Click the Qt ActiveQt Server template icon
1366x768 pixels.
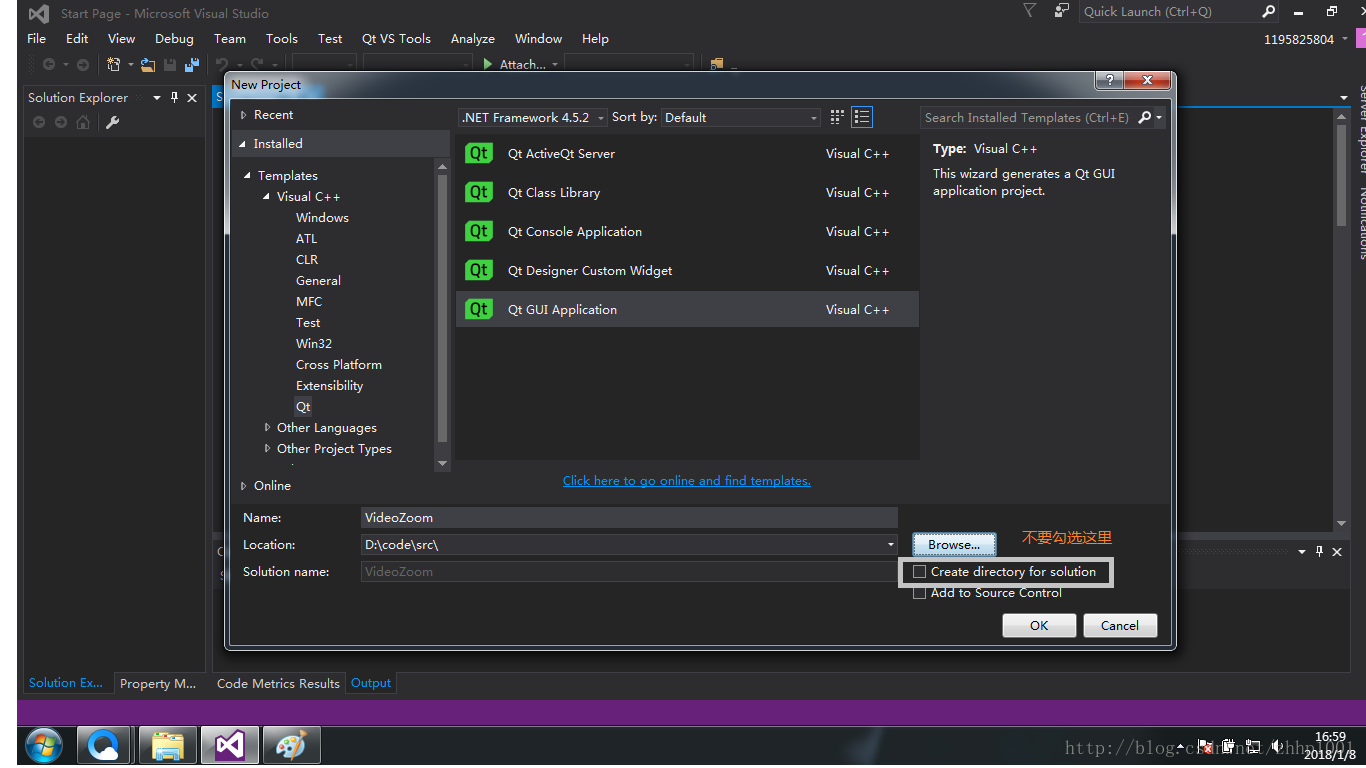pyautogui.click(x=479, y=153)
